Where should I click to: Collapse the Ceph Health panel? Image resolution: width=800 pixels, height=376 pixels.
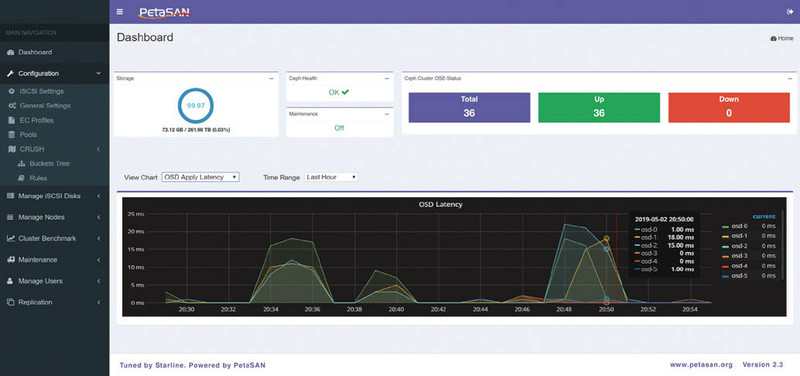[x=387, y=79]
